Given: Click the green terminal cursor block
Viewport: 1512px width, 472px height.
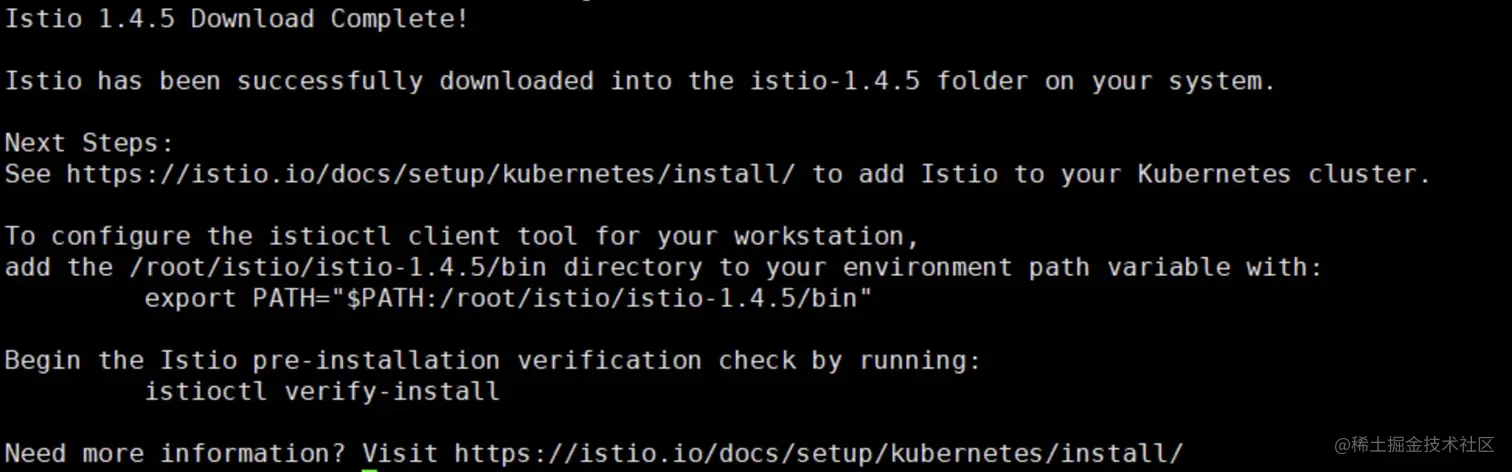Looking at the screenshot, I should (x=369, y=469).
